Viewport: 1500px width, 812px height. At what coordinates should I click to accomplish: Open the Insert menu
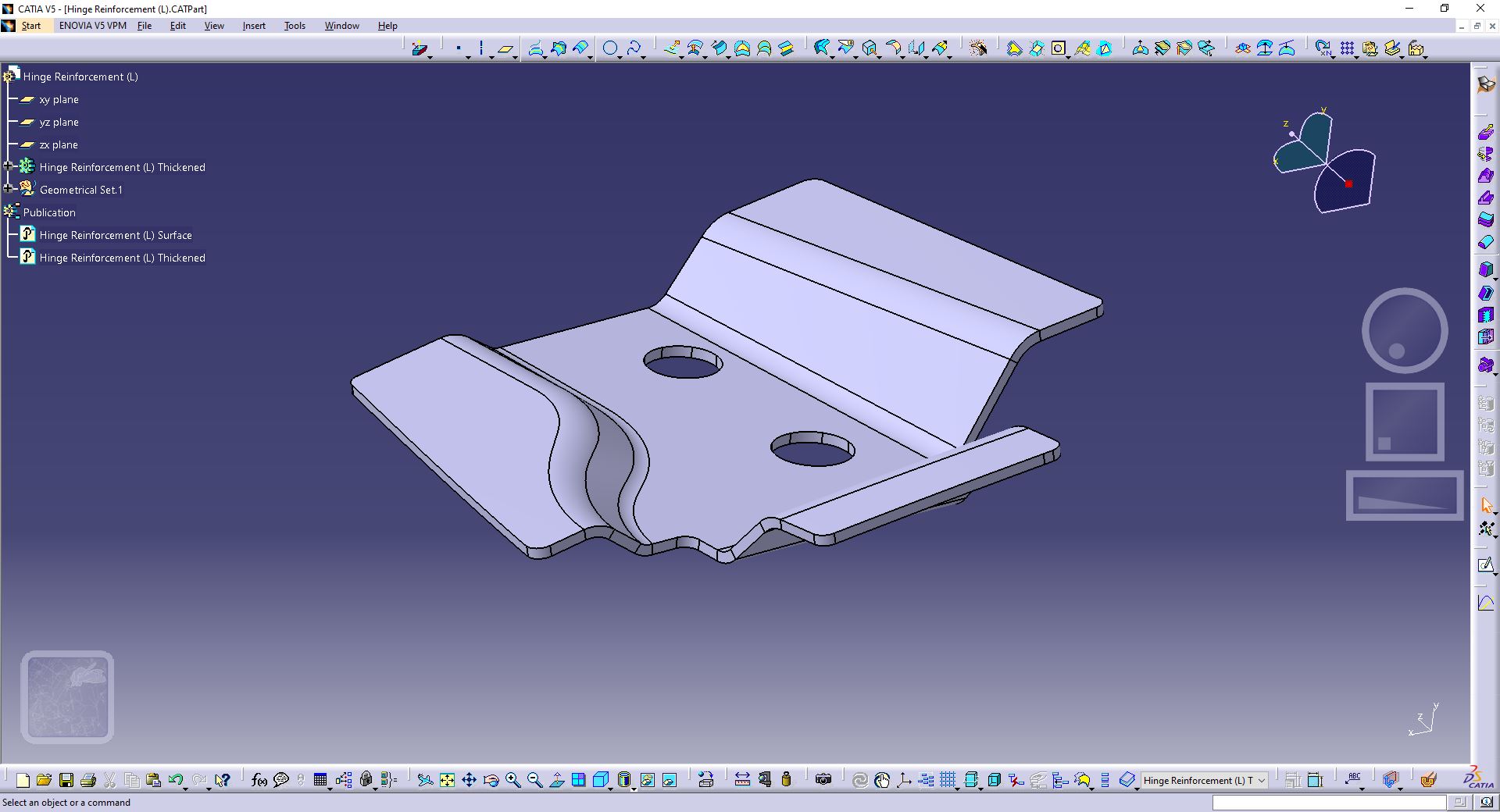[254, 26]
